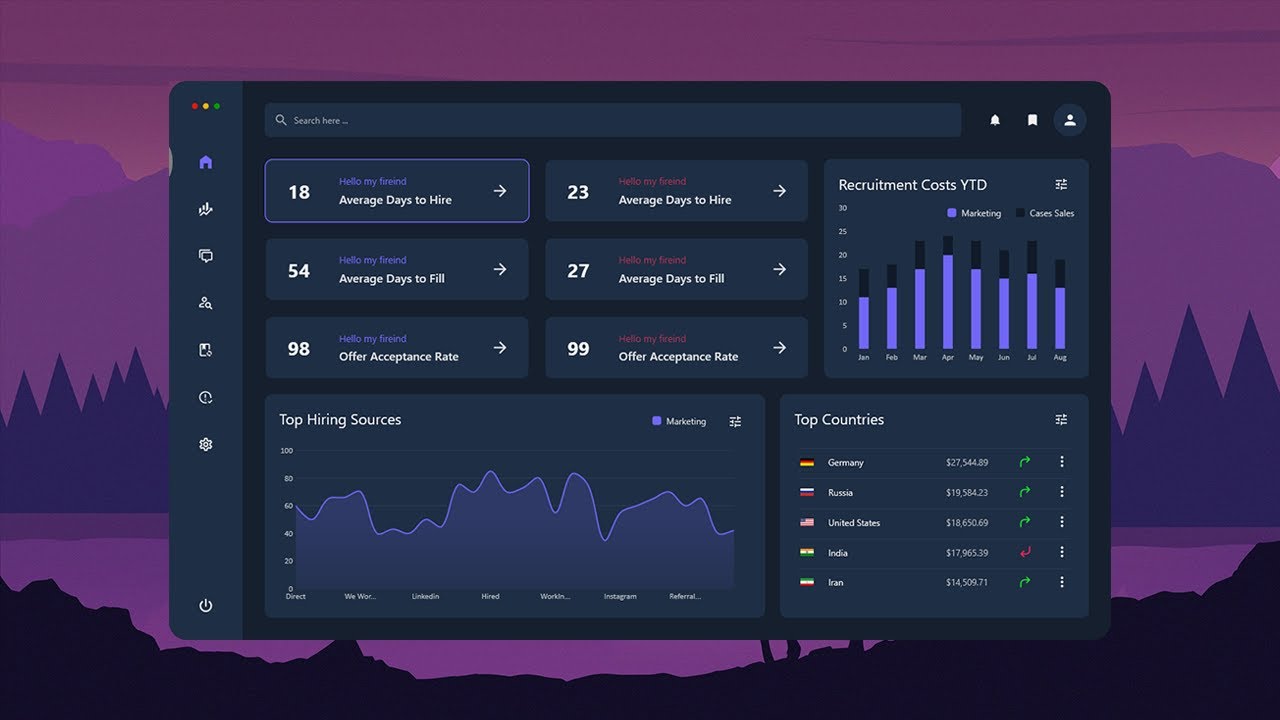This screenshot has width=1280, height=720.
Task: Click the settings gear in sidebar
Action: tap(205, 444)
